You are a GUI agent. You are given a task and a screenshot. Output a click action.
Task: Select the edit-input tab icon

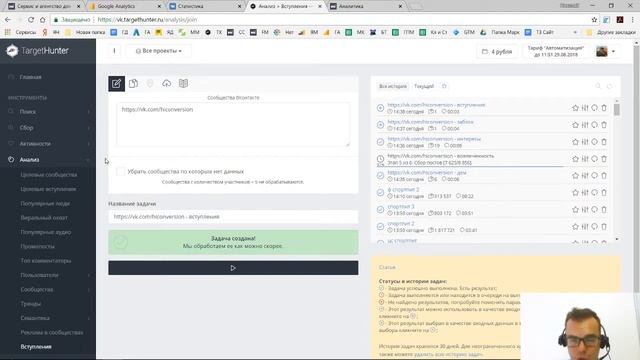pyautogui.click(x=116, y=84)
